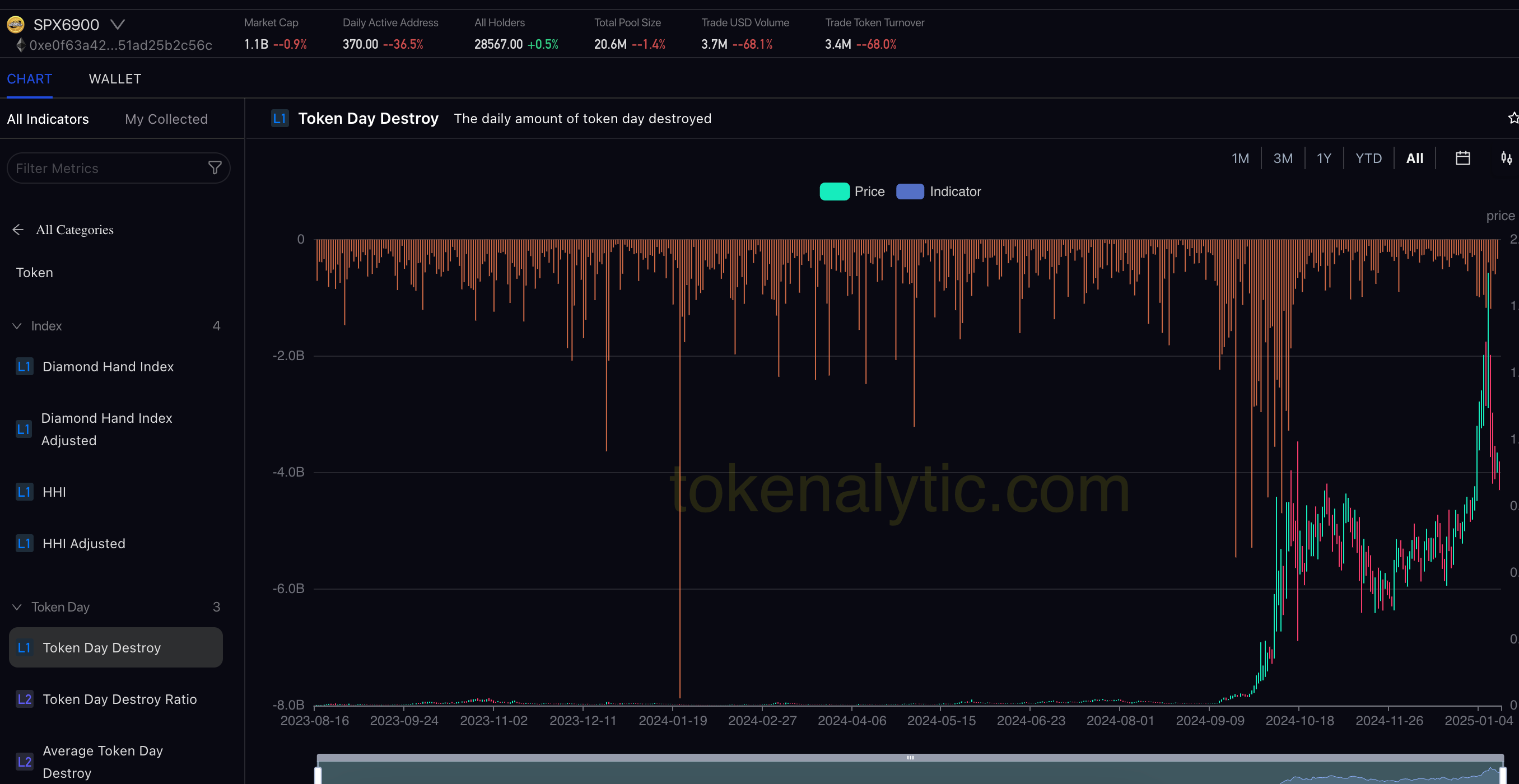The image size is (1519, 784).
Task: Click the chart settings candlestick icon
Action: (1506, 158)
